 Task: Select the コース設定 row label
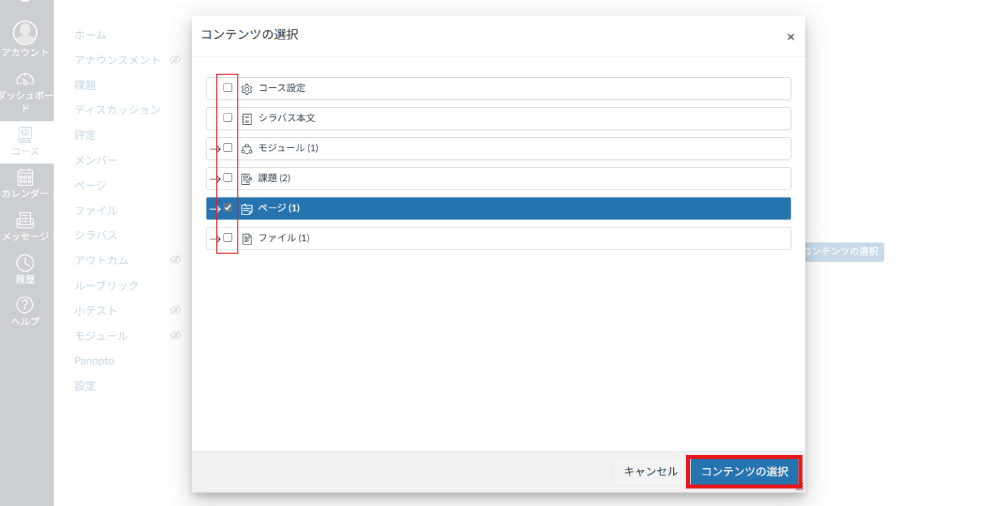point(282,88)
